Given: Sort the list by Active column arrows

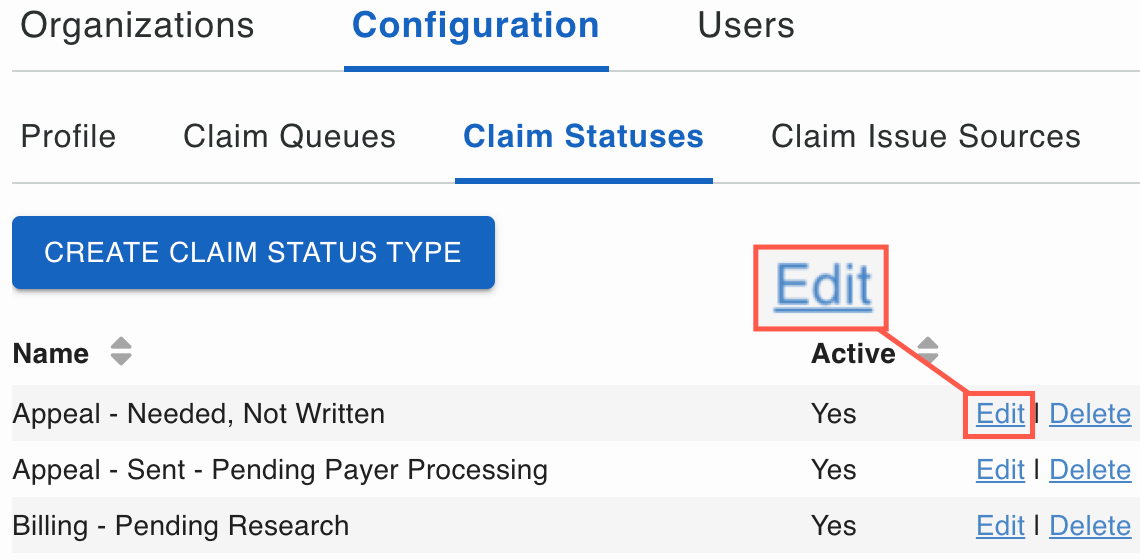Looking at the screenshot, I should click(x=928, y=351).
